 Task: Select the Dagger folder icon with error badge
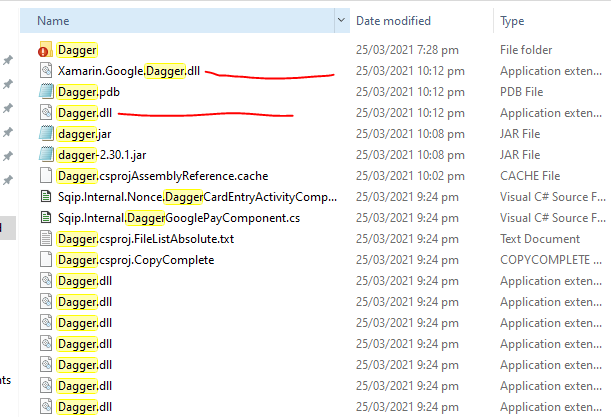45,49
